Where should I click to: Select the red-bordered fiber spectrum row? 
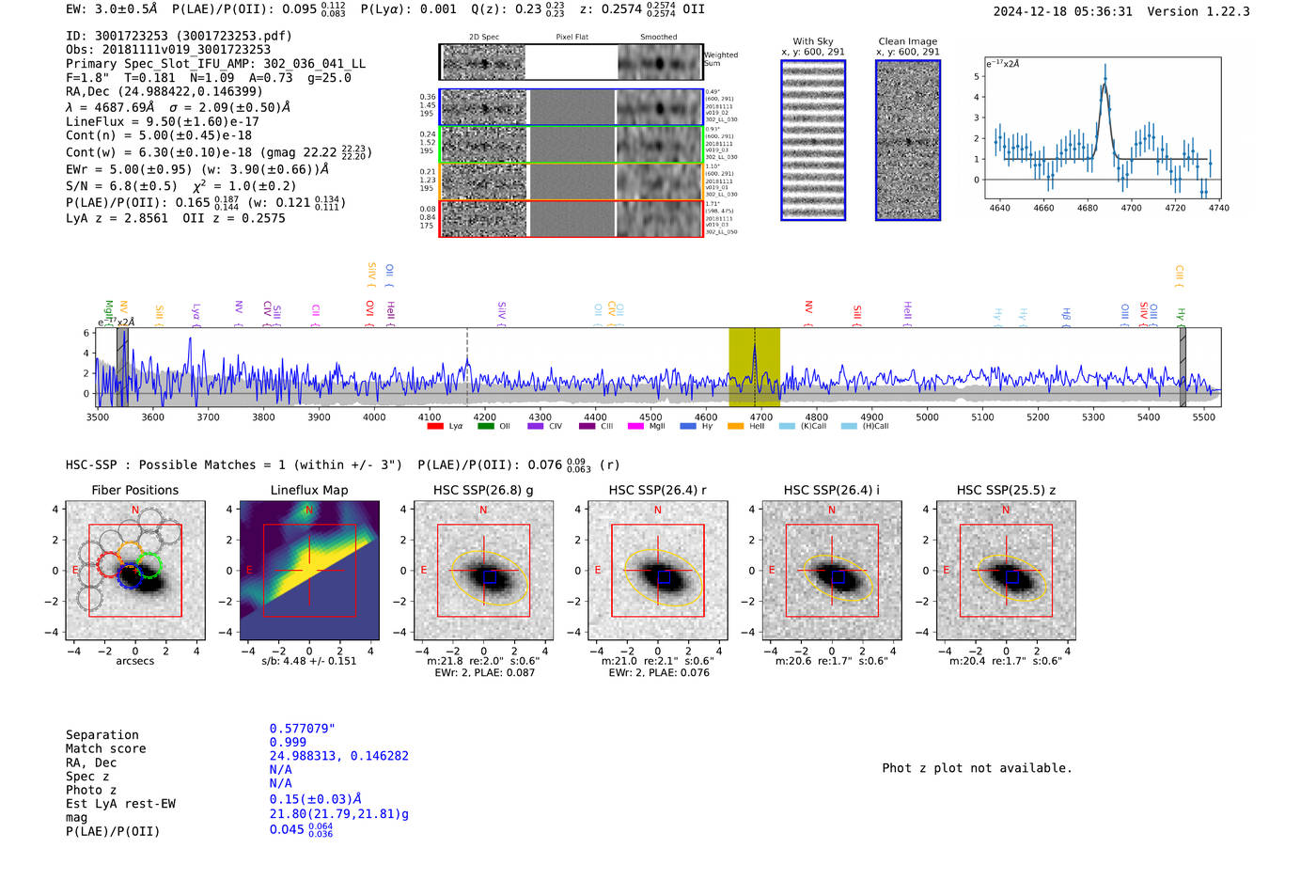coord(572,218)
